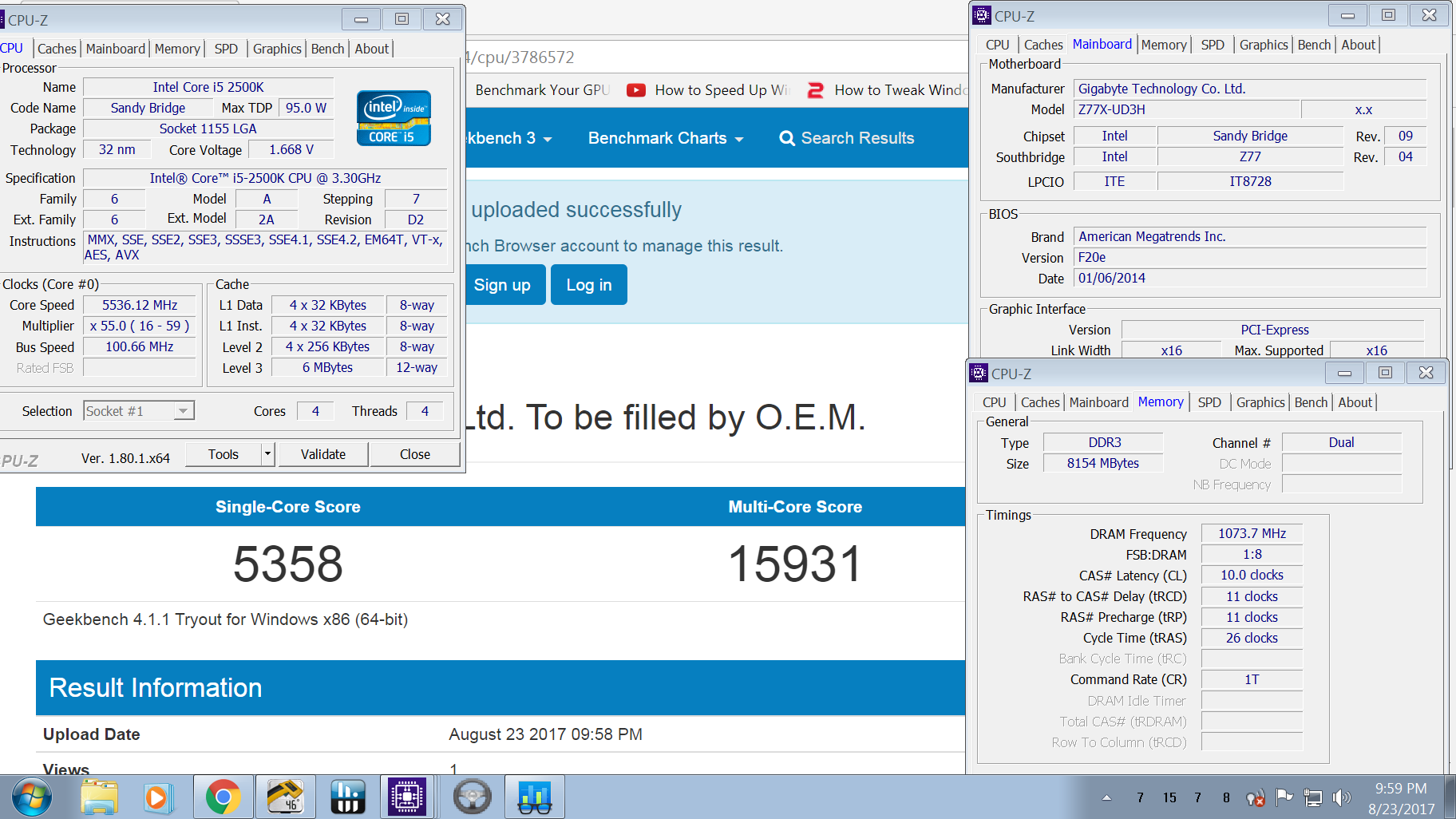Click the Core Speed value 5536.12 MHz
1456x819 pixels.
140,305
